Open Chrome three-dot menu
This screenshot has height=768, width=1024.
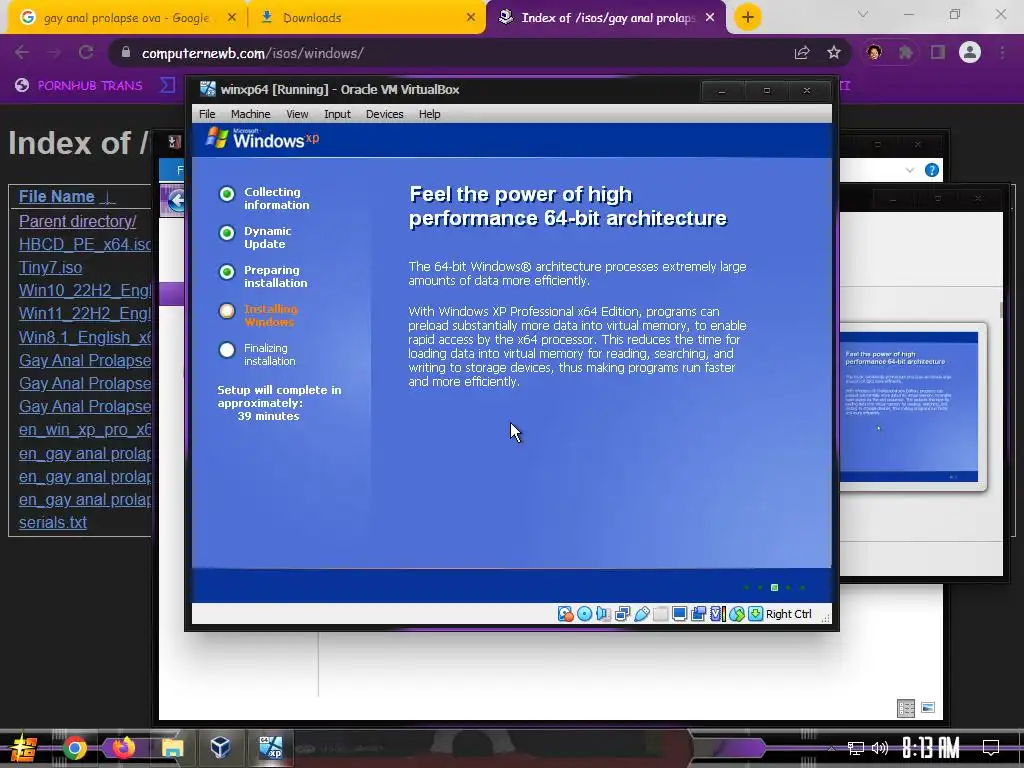1002,52
